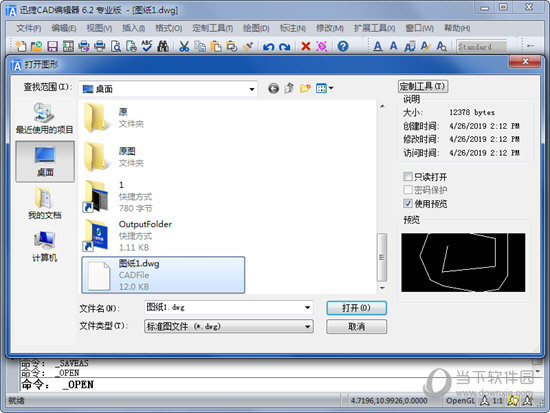Click the blue Redo arrow
The image size is (550, 413).
click(284, 47)
